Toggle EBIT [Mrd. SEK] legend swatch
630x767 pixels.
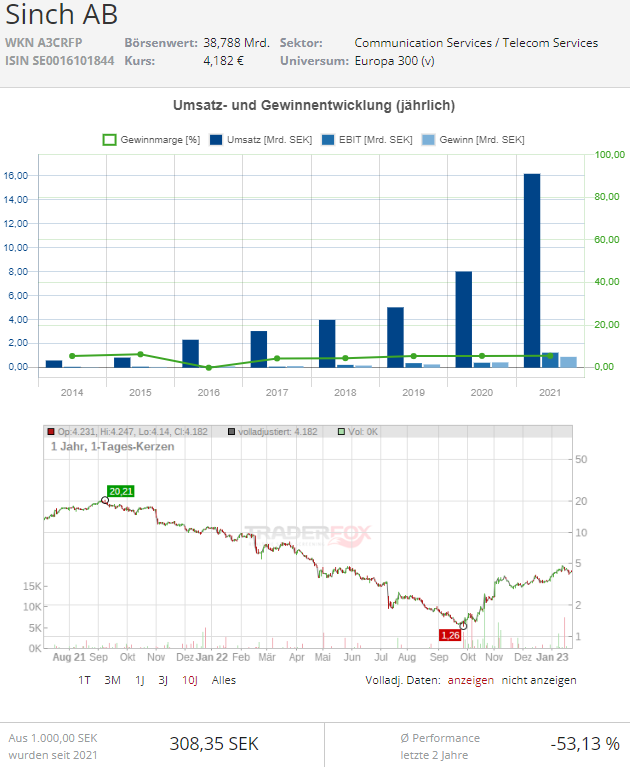coord(328,140)
